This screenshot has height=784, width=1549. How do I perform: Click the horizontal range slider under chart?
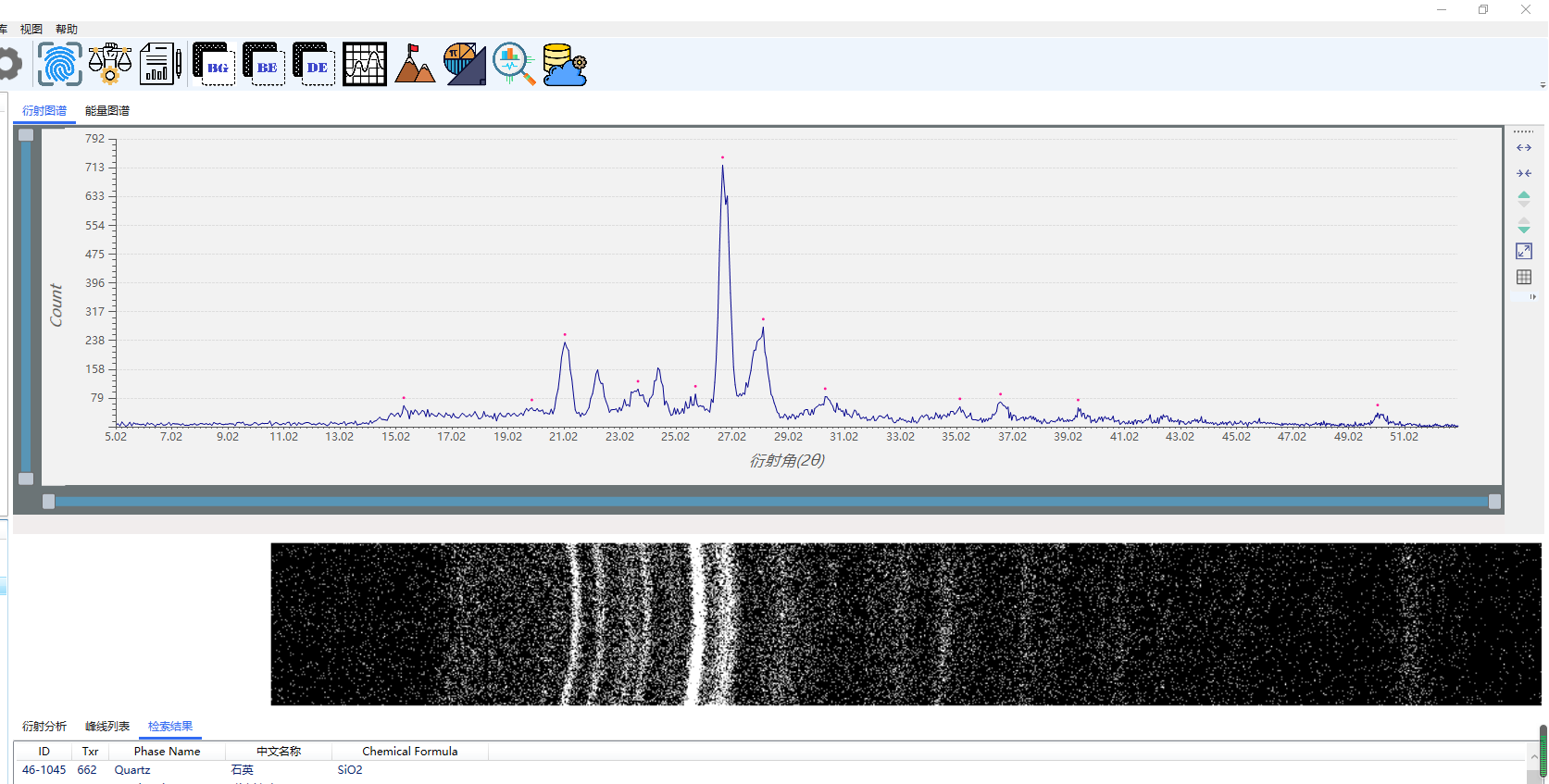[771, 502]
